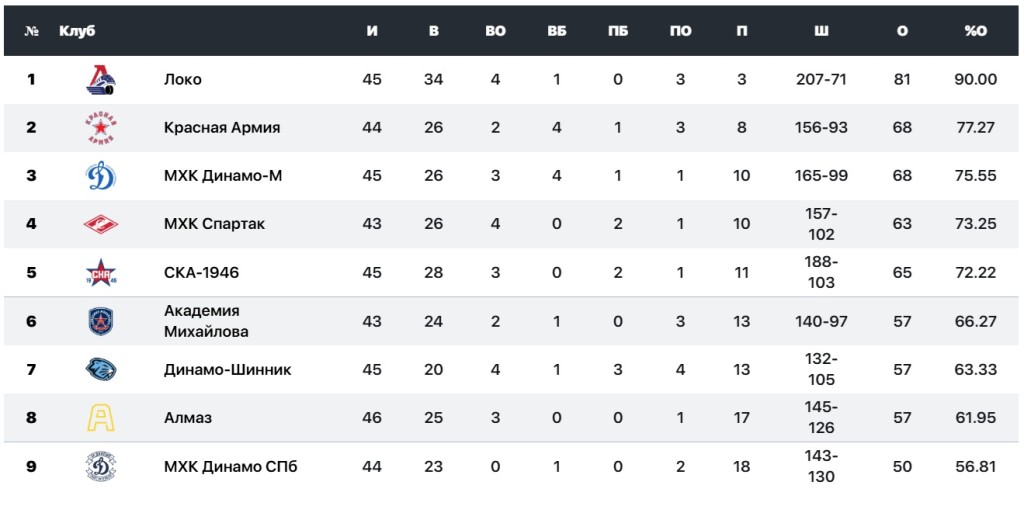
Task: Click the МХК Спартак diamond logo
Action: 102,224
